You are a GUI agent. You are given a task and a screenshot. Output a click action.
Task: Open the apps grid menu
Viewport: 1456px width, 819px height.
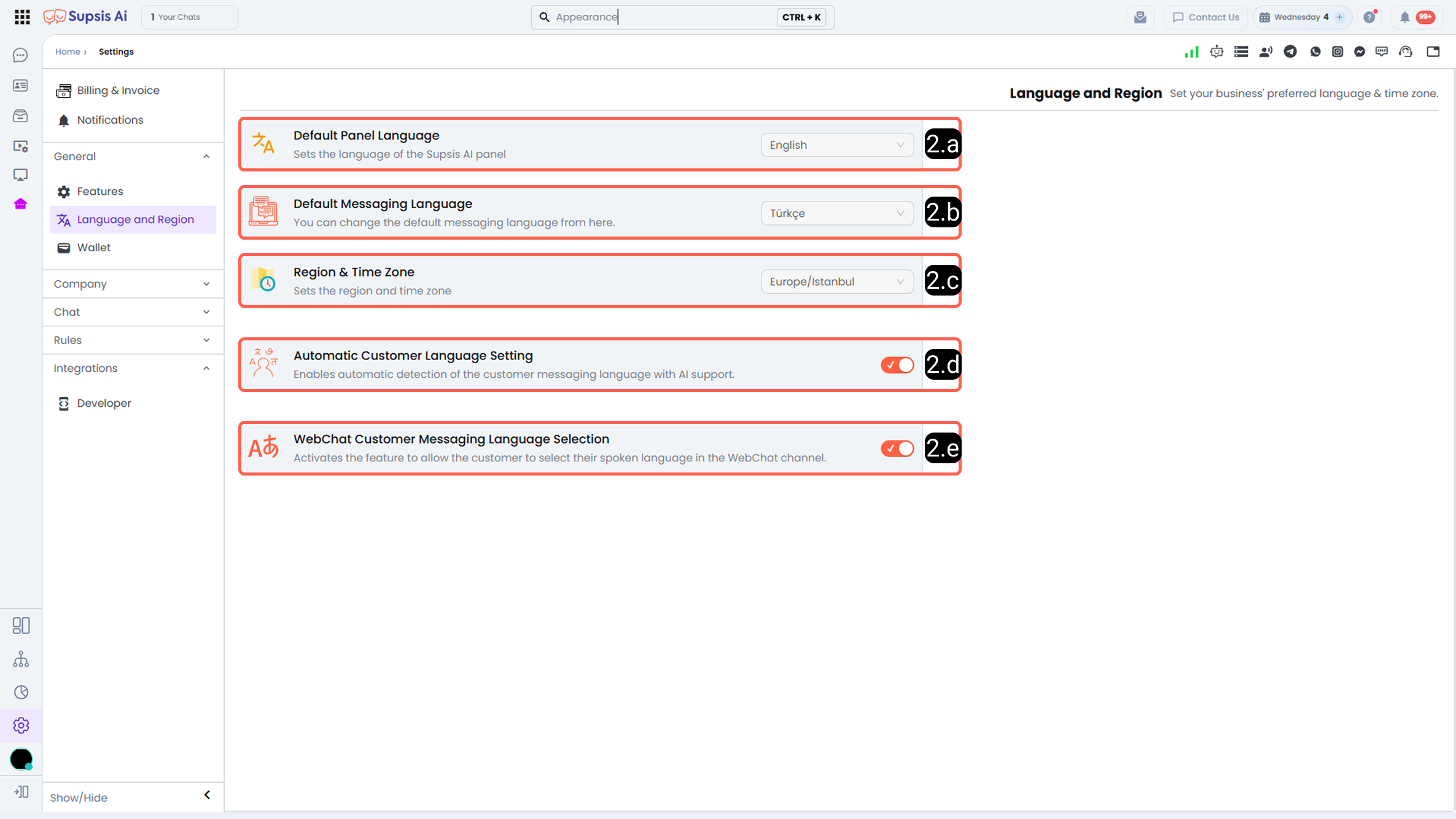click(x=22, y=17)
